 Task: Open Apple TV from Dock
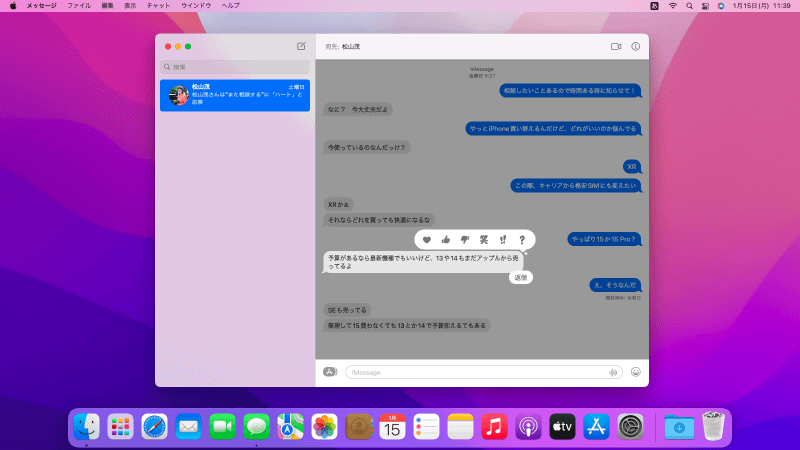(562, 427)
